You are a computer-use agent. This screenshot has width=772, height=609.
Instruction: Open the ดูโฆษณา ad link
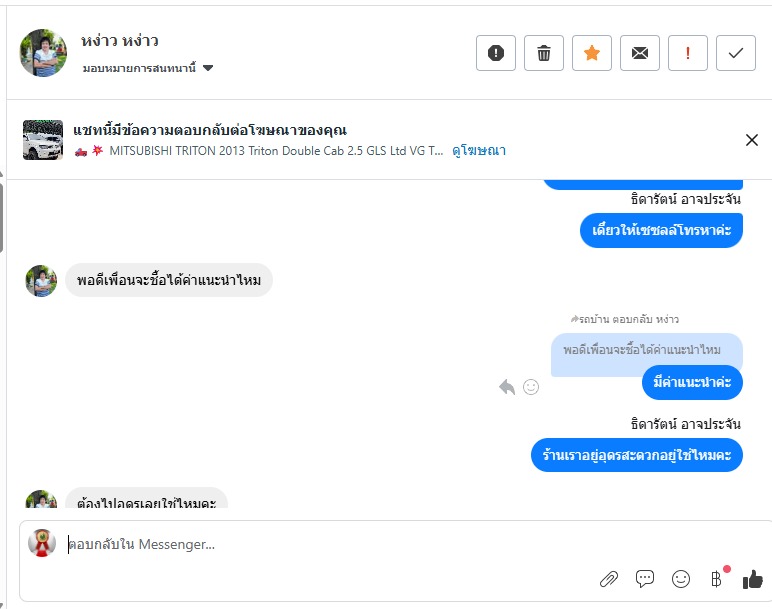[x=479, y=151]
